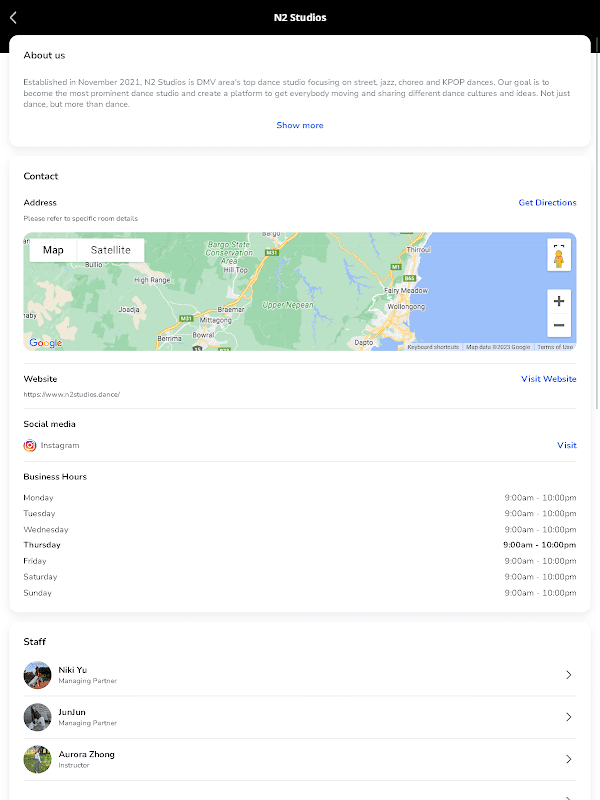Click the Instagram logo icon
The width and height of the screenshot is (600, 800).
30,445
